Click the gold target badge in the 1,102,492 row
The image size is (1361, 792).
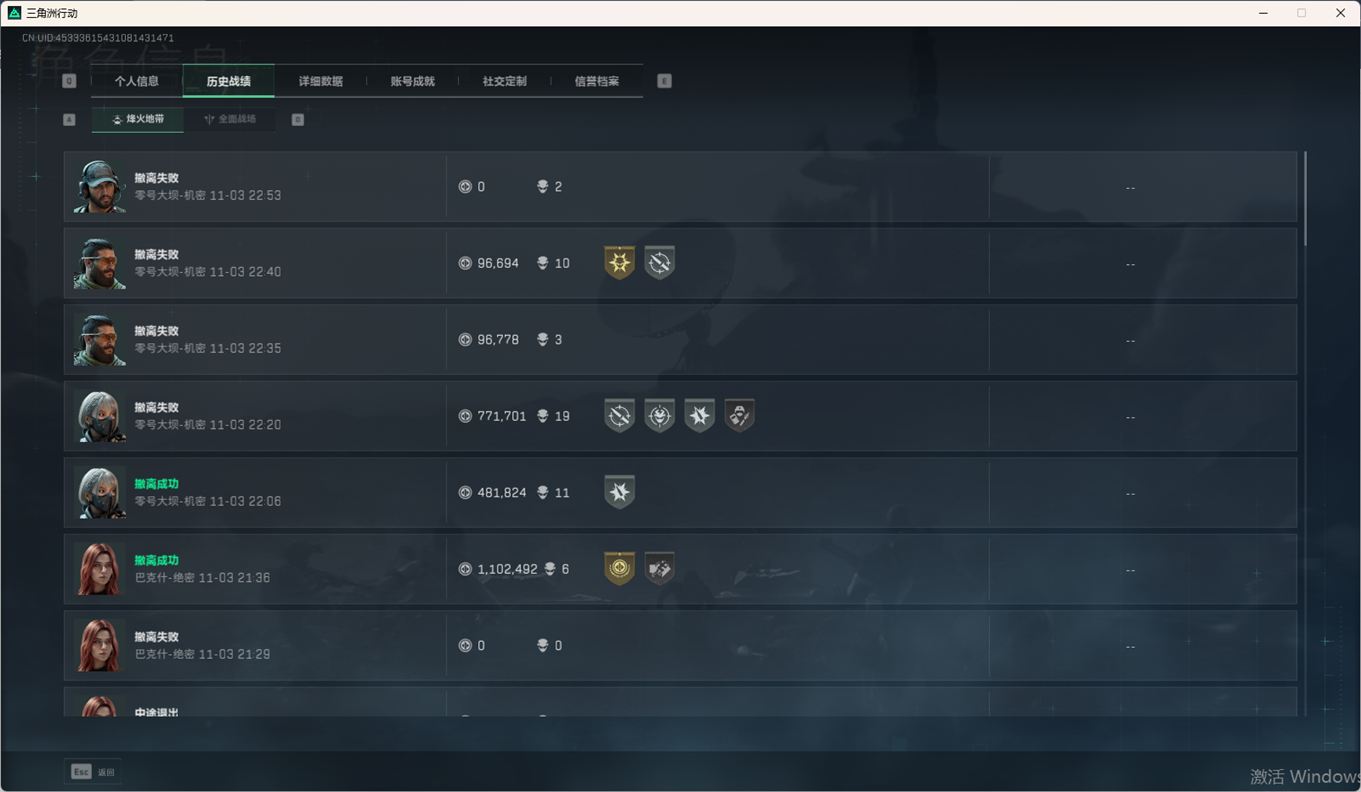[x=619, y=569]
